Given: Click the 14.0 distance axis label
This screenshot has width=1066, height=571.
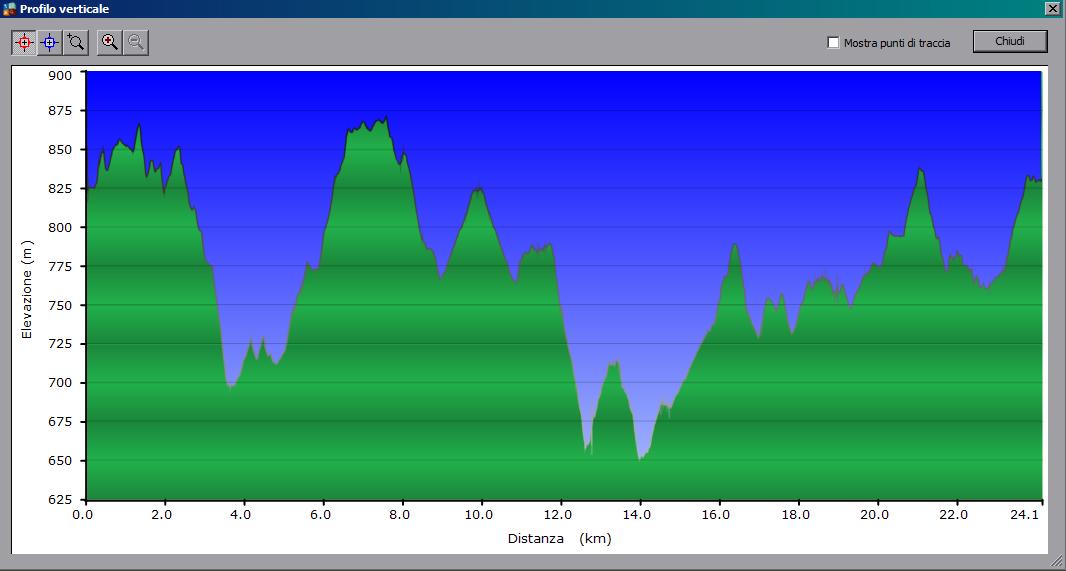Looking at the screenshot, I should [x=637, y=515].
